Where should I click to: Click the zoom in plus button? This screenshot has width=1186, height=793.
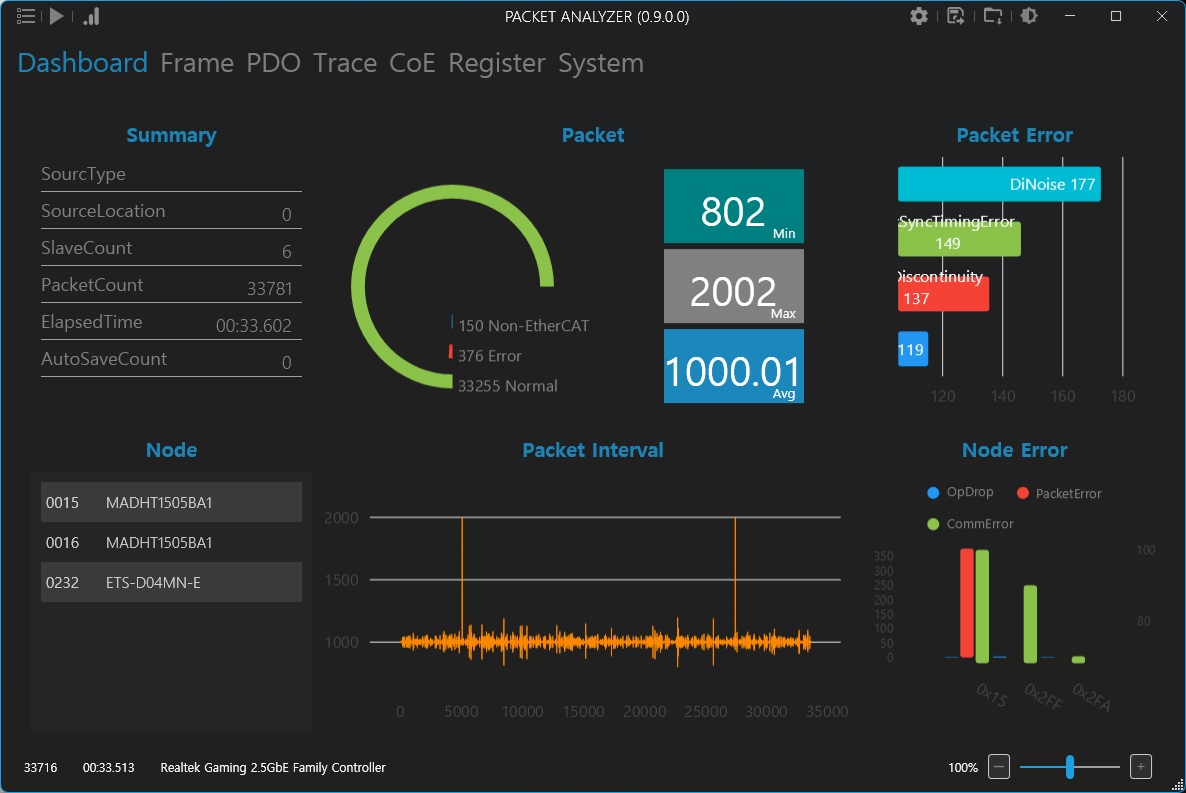click(1141, 767)
